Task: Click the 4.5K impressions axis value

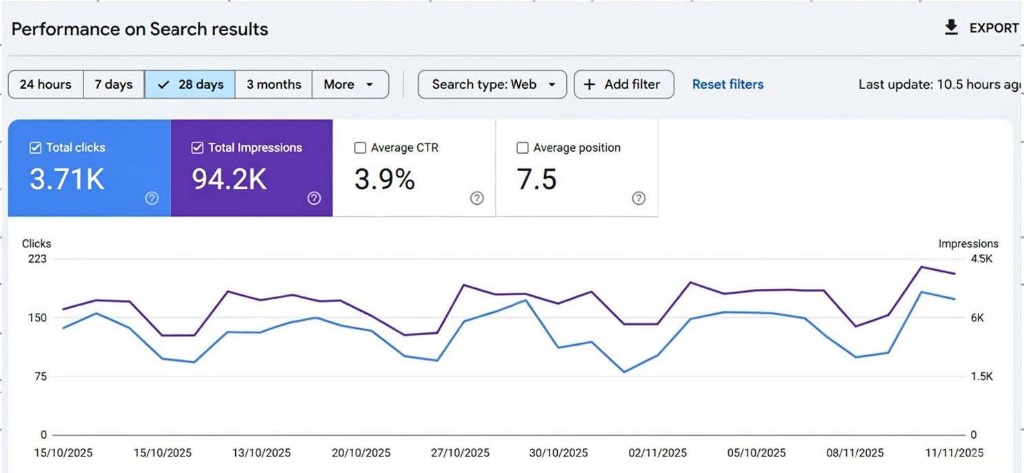Action: (982, 259)
